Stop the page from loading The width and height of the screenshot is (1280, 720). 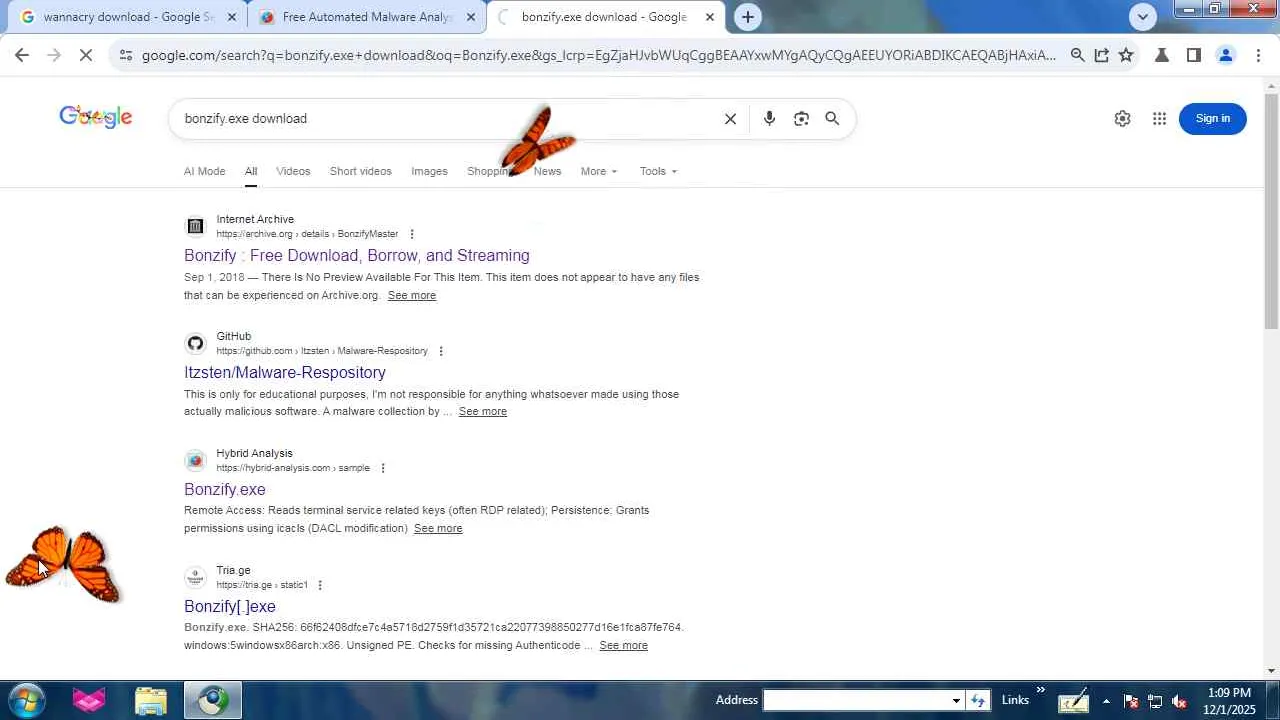[x=86, y=56]
